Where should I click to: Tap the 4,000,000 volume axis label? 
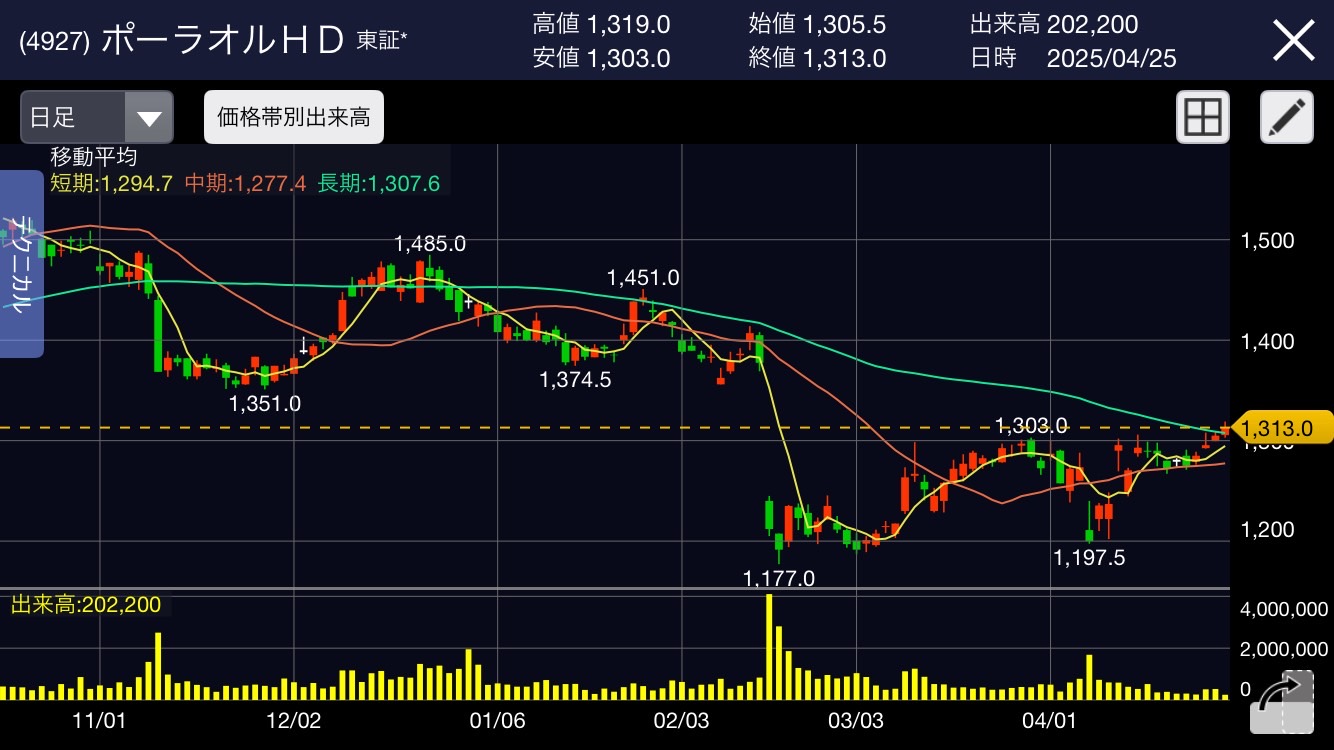[1283, 608]
